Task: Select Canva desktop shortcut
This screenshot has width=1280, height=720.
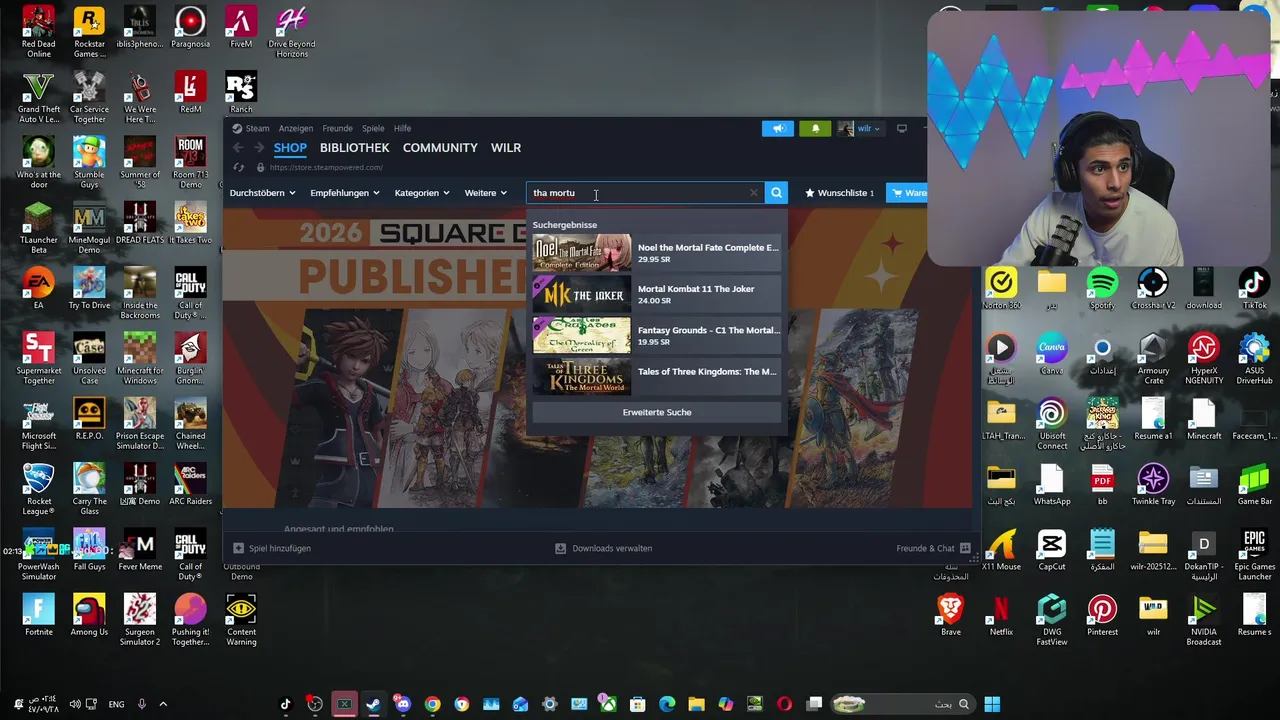Action: click(1051, 354)
